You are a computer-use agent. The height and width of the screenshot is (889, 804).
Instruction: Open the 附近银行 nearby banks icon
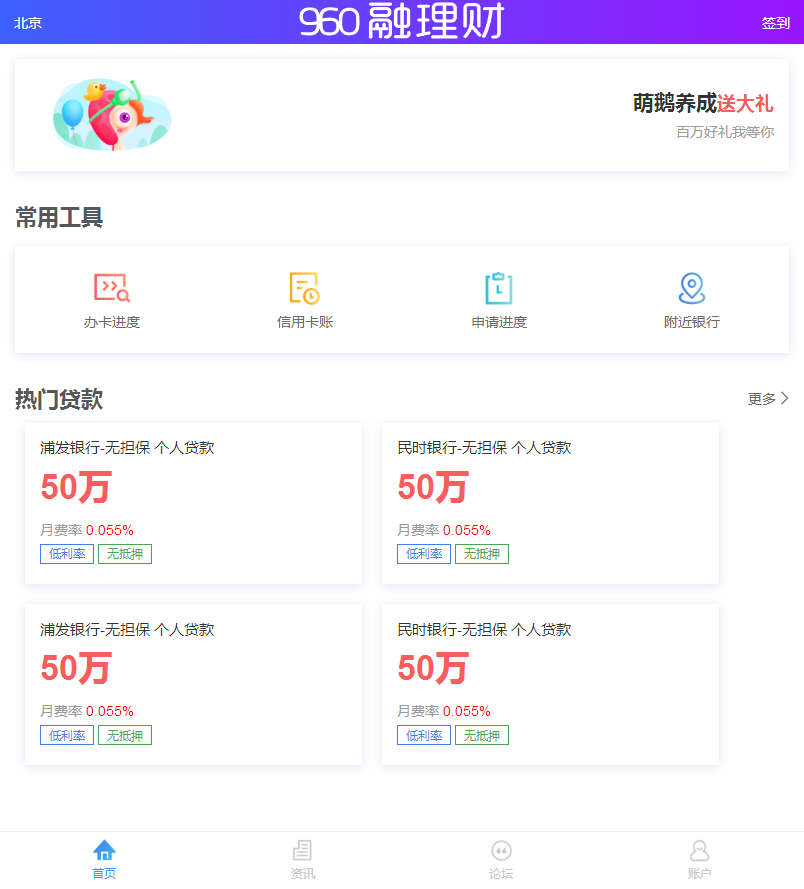tap(691, 289)
